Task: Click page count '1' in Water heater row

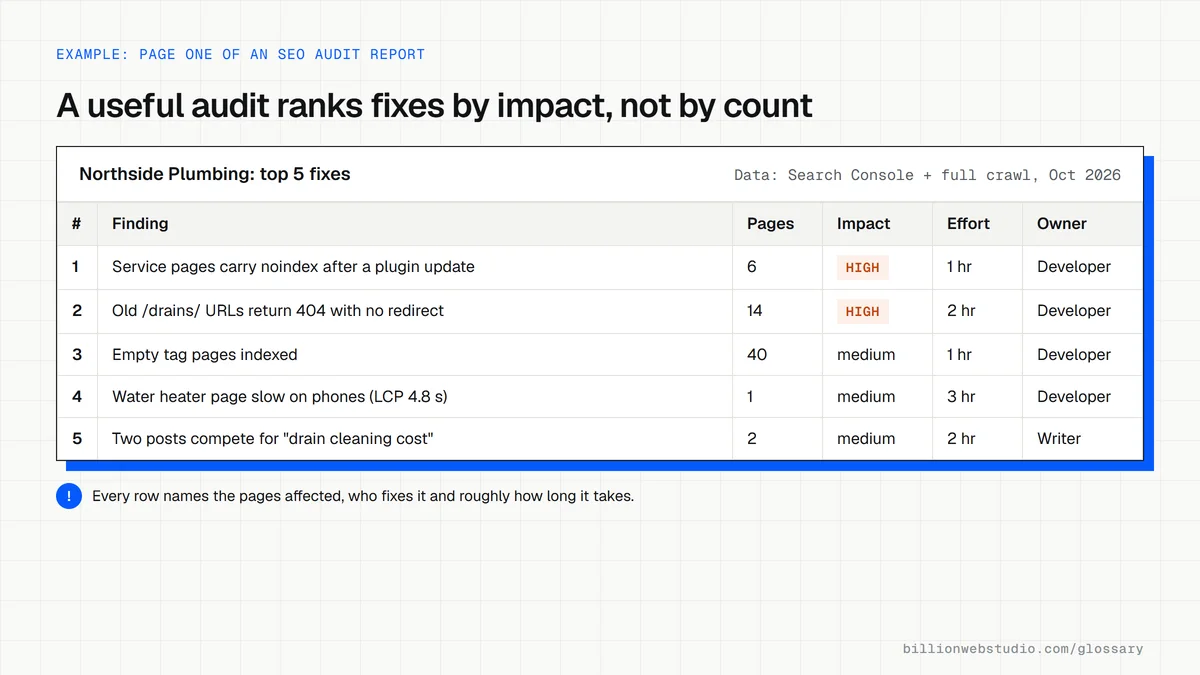Action: pyautogui.click(x=751, y=397)
